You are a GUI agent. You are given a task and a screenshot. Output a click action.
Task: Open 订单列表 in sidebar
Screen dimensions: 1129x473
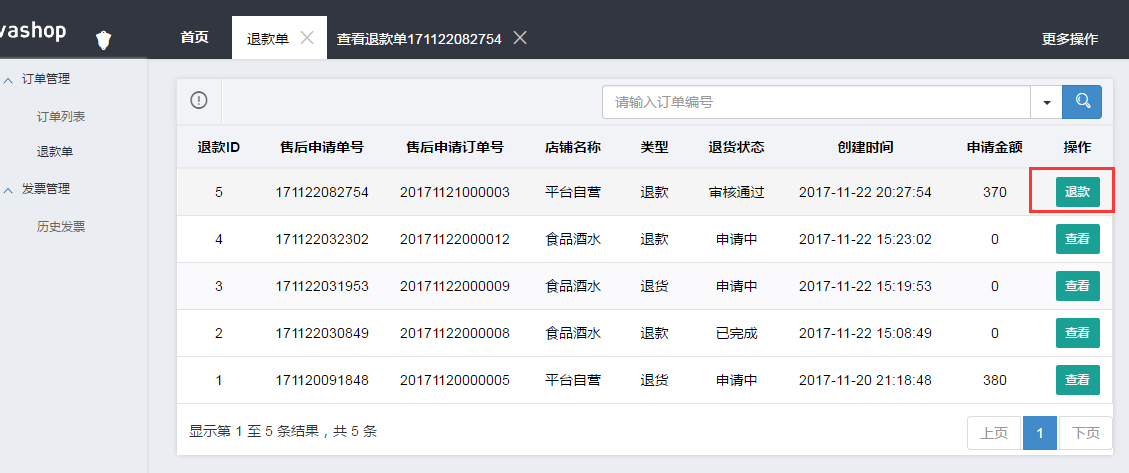point(61,117)
